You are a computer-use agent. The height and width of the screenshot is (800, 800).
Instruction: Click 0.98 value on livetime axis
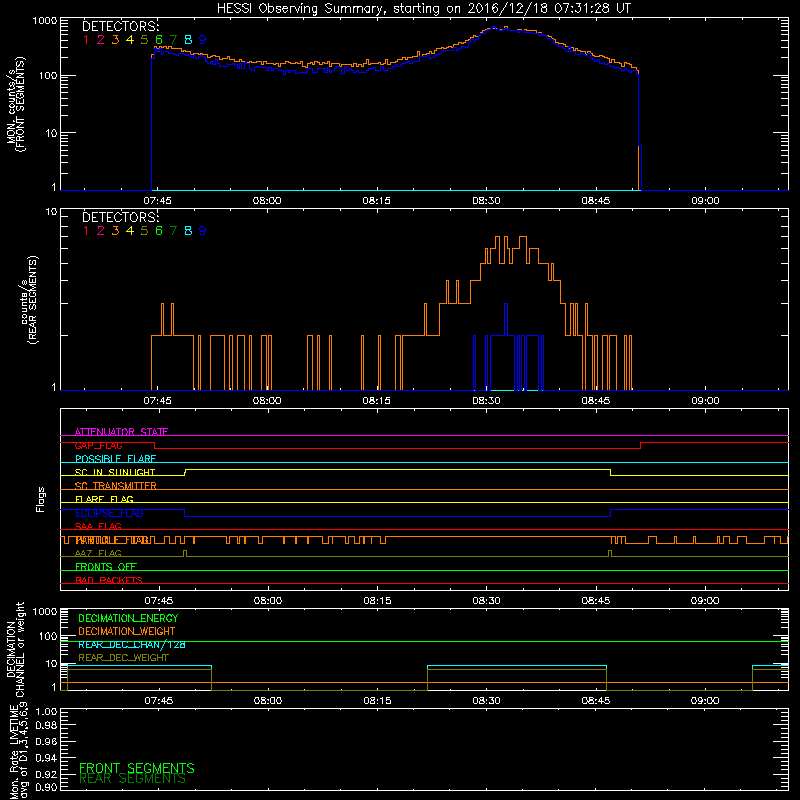click(46, 726)
